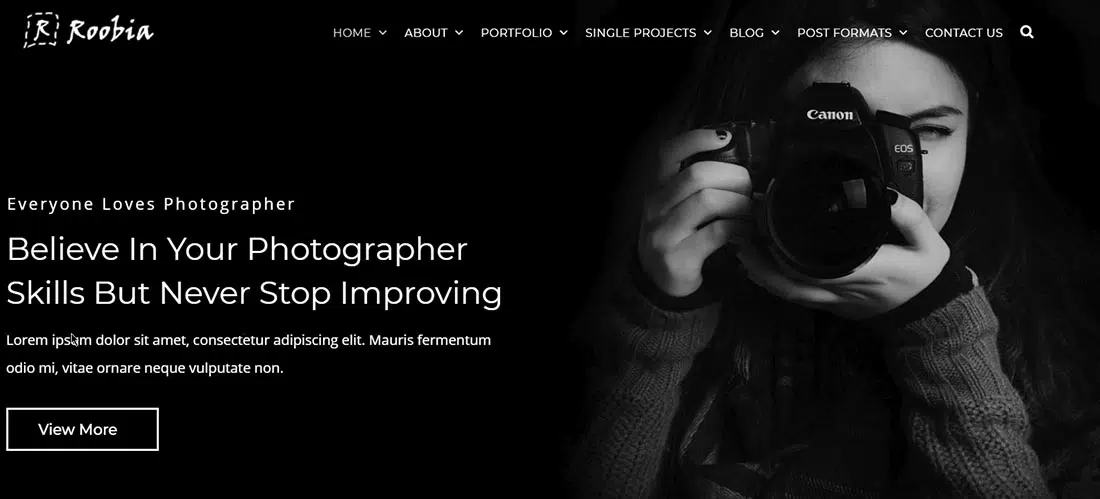Select PORTFOLIO in the navigation
Image resolution: width=1100 pixels, height=499 pixels.
(x=516, y=32)
